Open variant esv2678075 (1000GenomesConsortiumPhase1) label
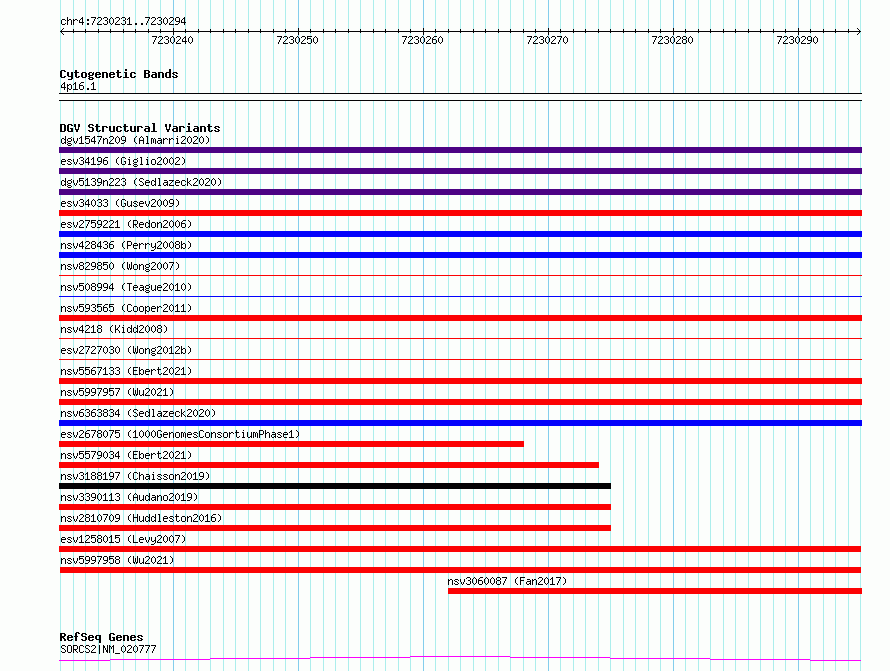This screenshot has width=890, height=671. click(180, 434)
